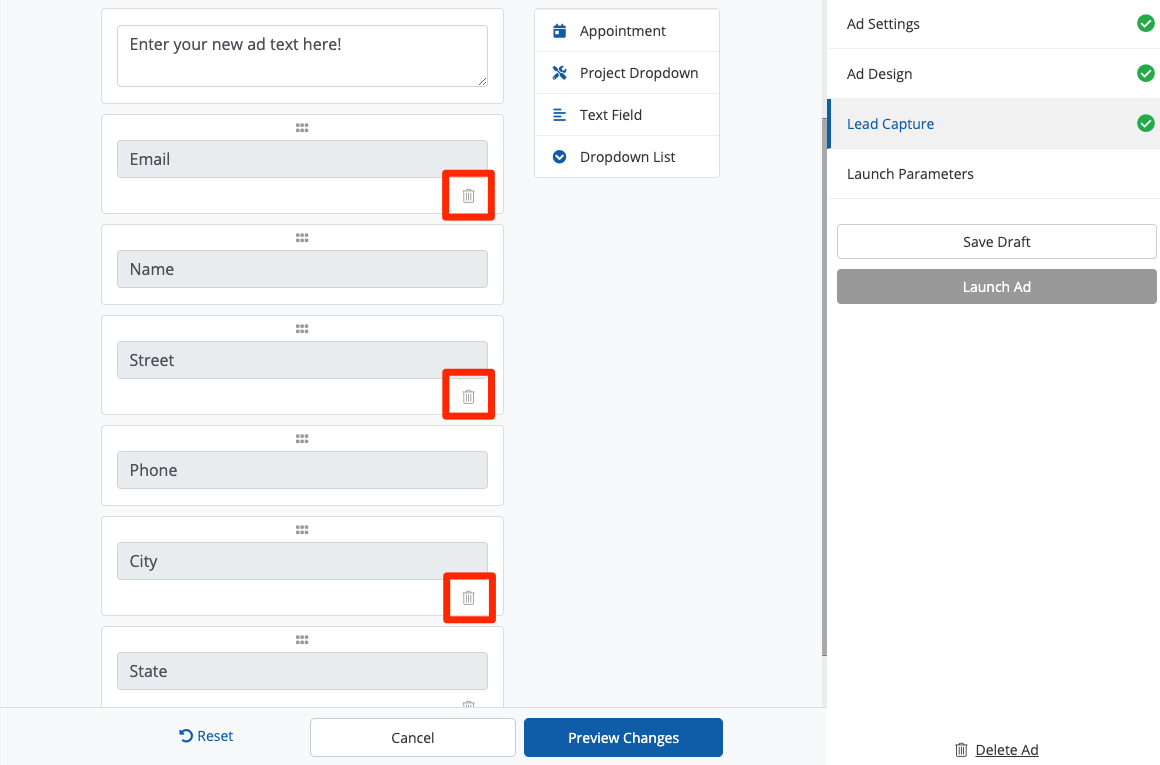Open the Launch Parameters step
This screenshot has height=765, width=1160.
click(x=910, y=174)
